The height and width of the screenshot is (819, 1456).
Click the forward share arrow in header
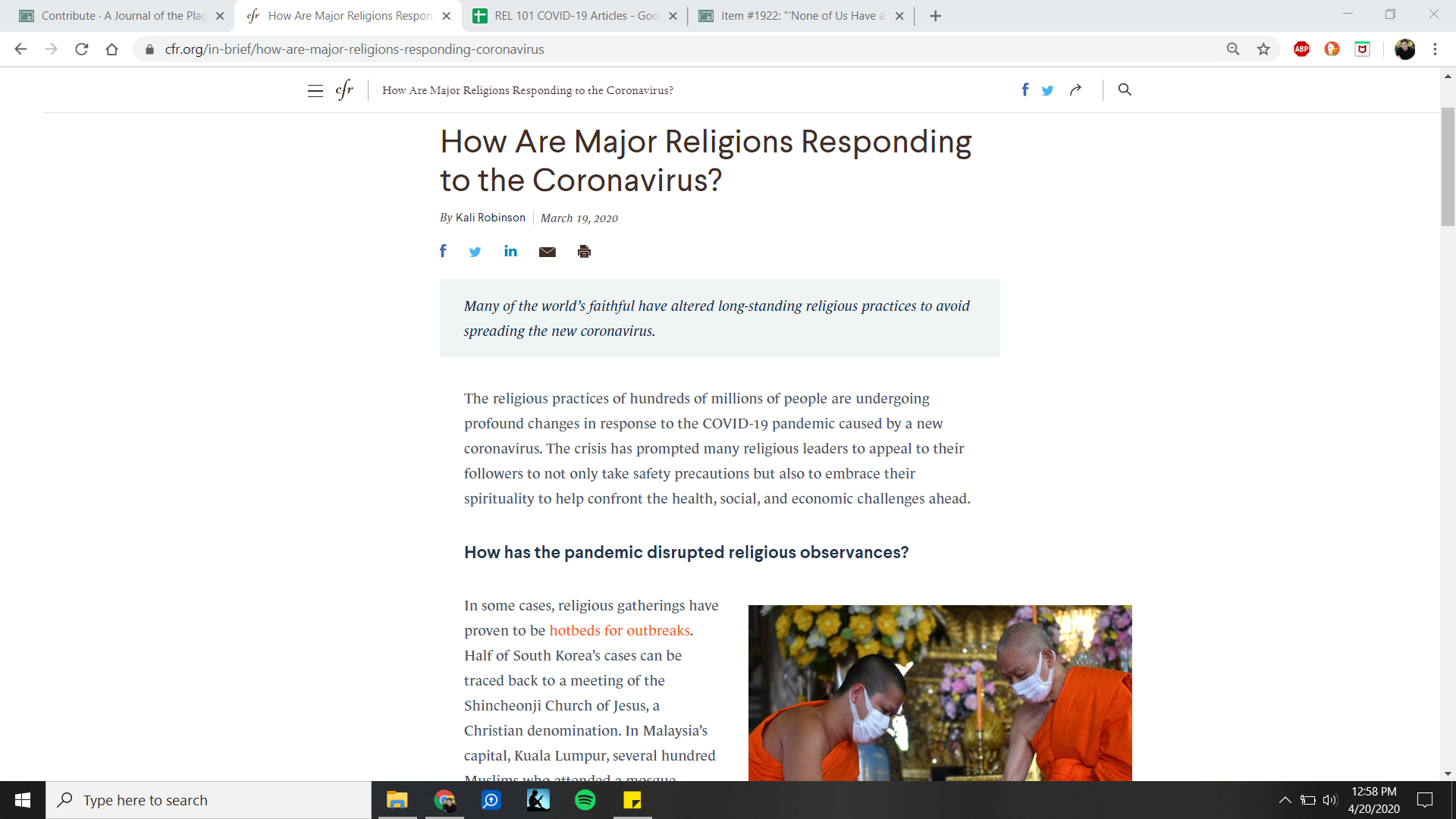pyautogui.click(x=1075, y=89)
